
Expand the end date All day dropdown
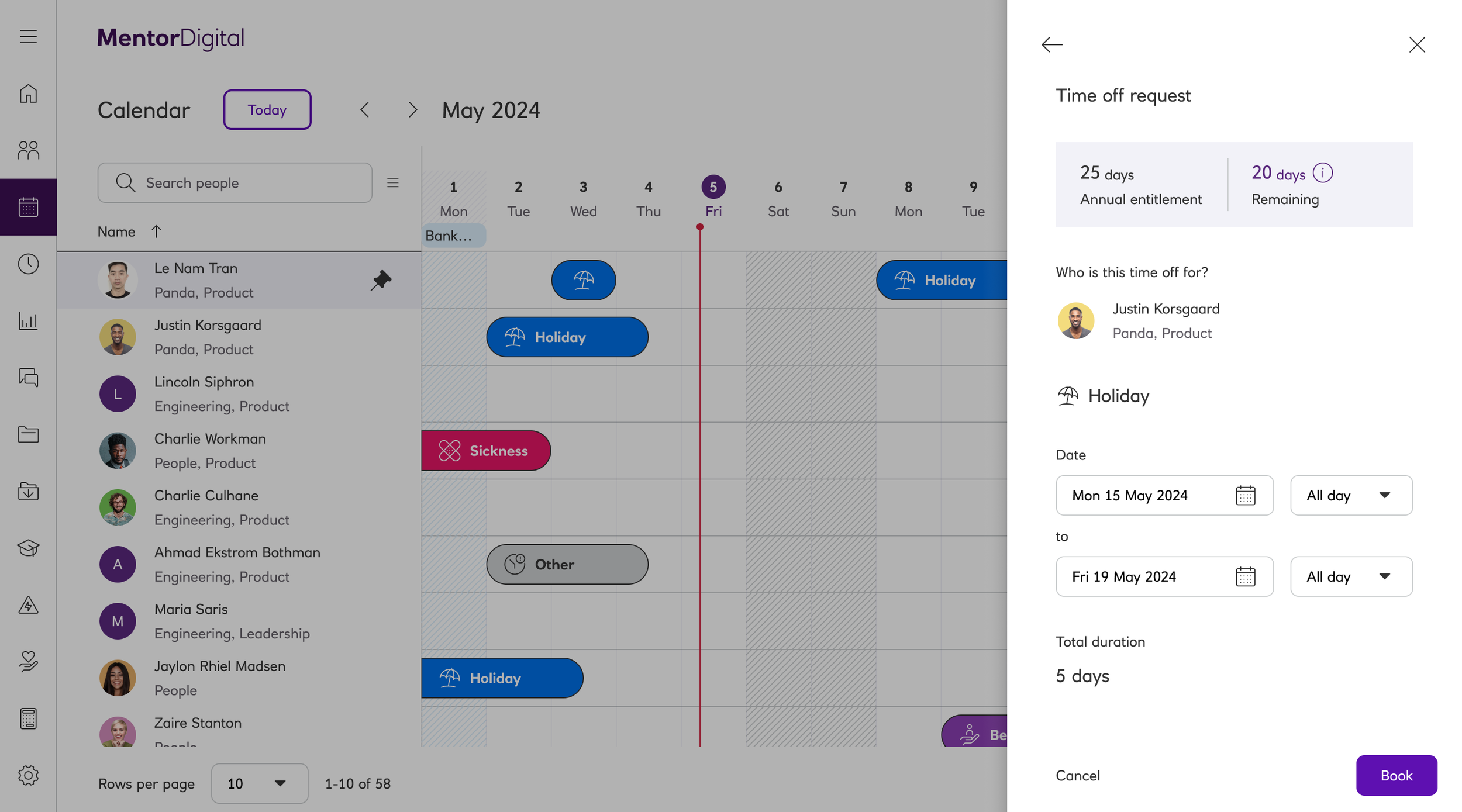(x=1351, y=576)
